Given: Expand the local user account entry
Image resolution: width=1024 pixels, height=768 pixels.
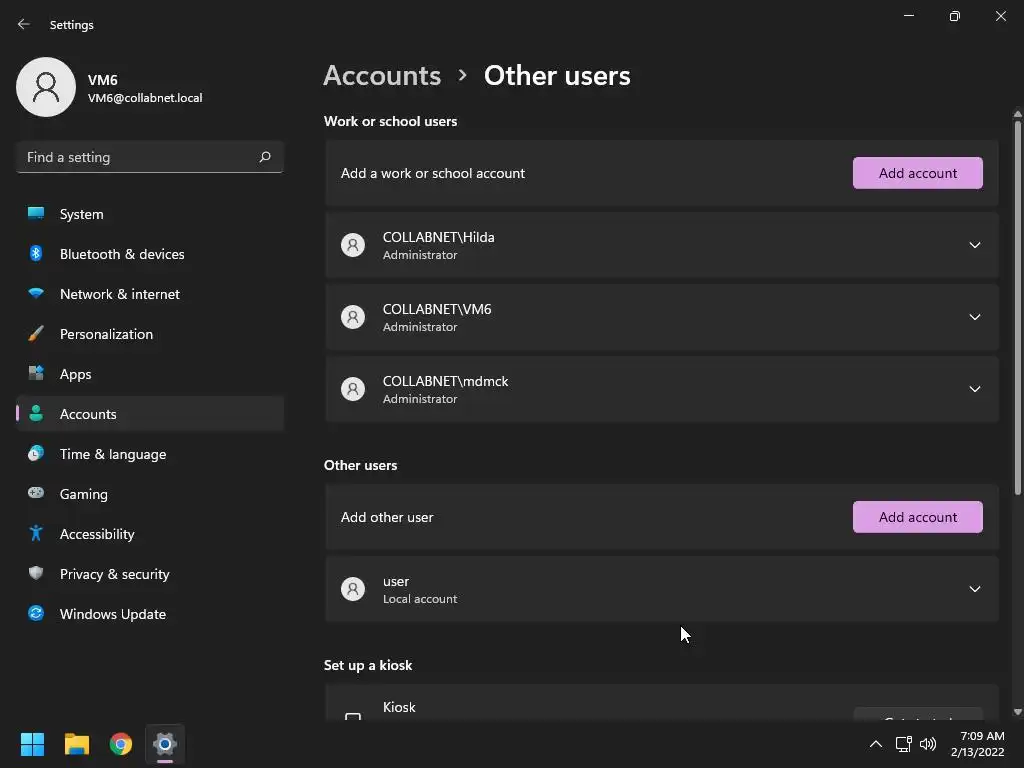Looking at the screenshot, I should pos(974,589).
